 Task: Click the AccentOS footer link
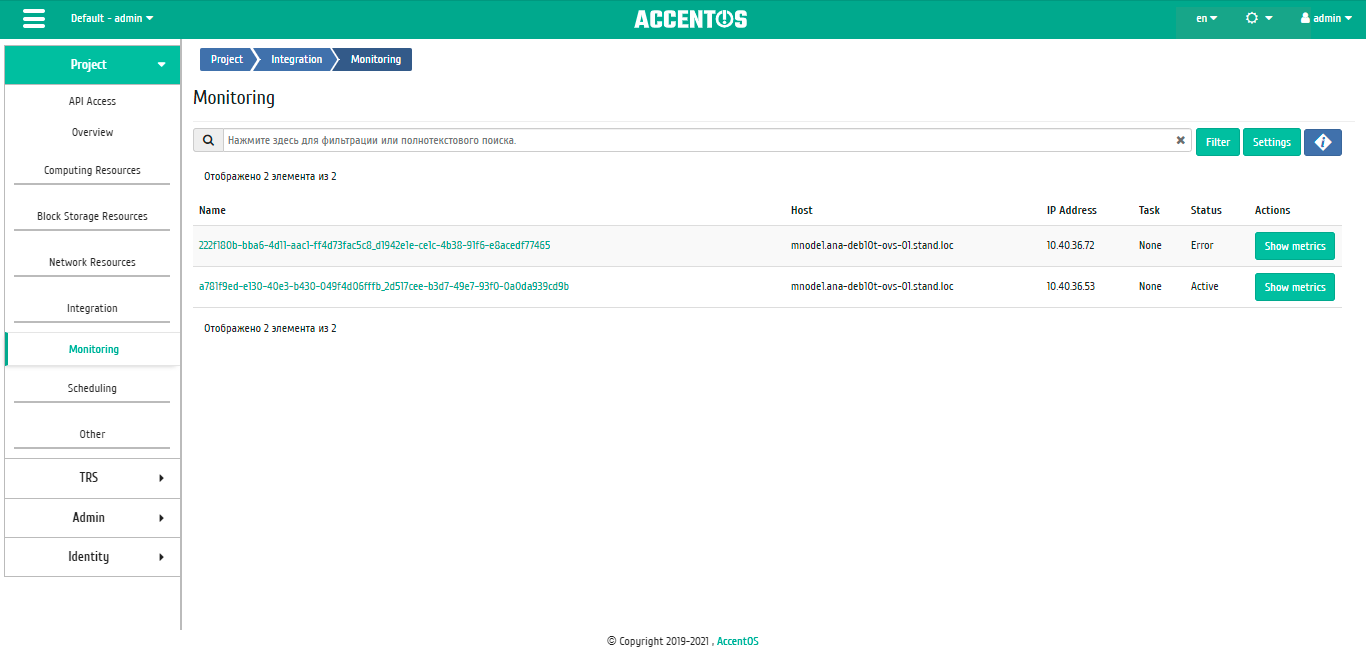point(738,641)
